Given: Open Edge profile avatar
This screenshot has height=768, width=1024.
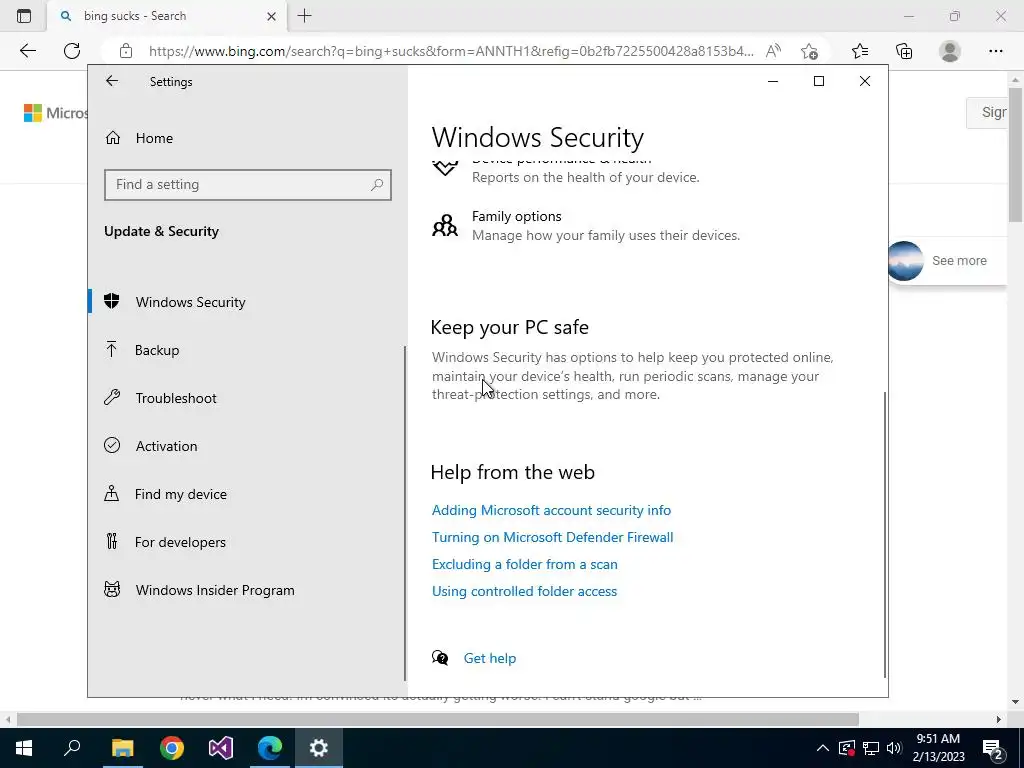Looking at the screenshot, I should coord(950,51).
